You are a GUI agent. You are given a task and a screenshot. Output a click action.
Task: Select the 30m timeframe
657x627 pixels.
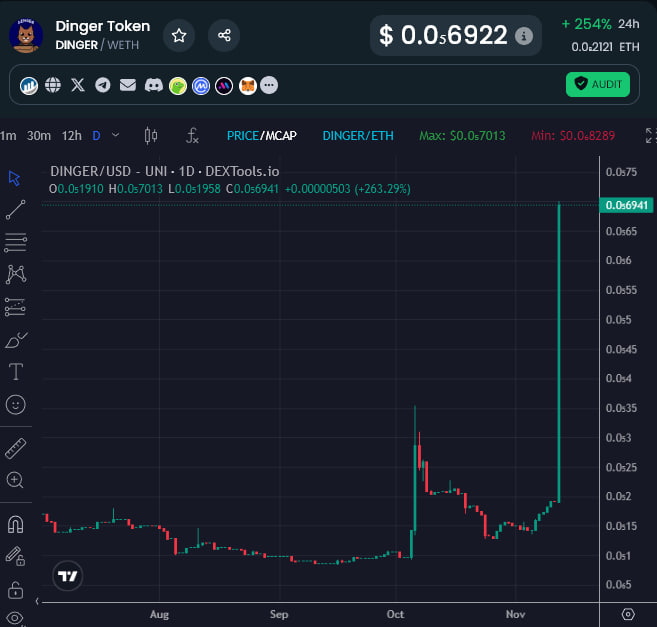(39, 136)
